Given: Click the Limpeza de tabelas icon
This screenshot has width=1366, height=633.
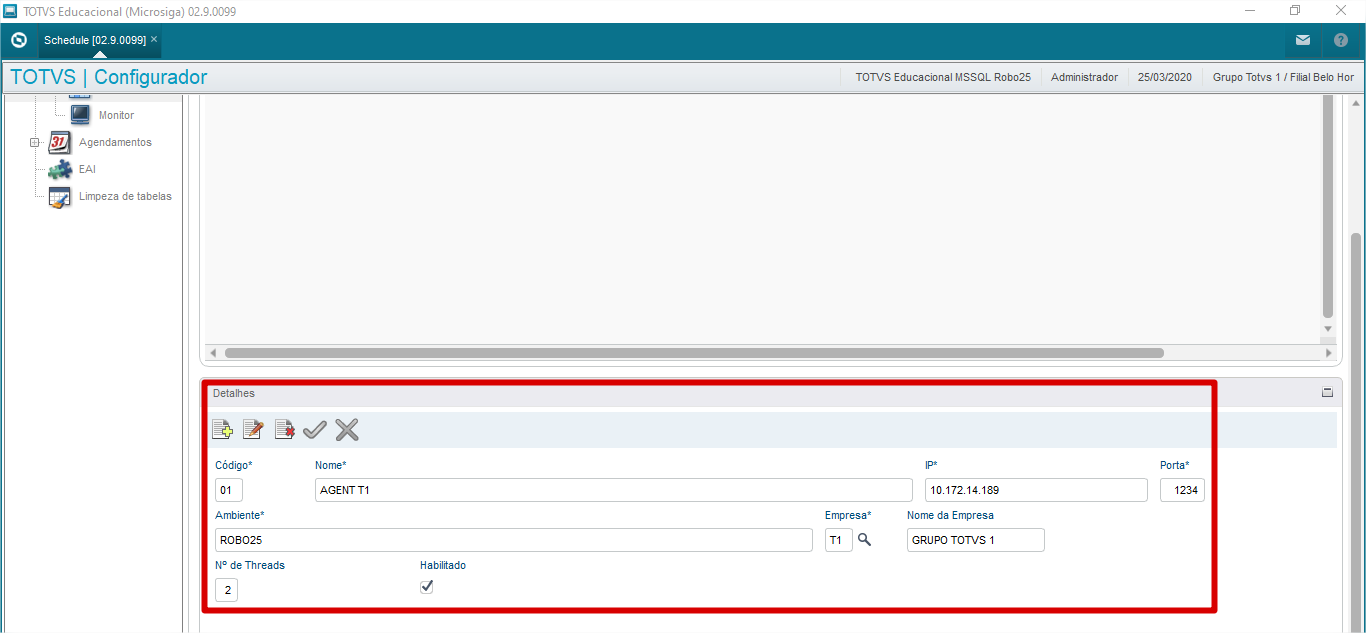Looking at the screenshot, I should tap(60, 196).
